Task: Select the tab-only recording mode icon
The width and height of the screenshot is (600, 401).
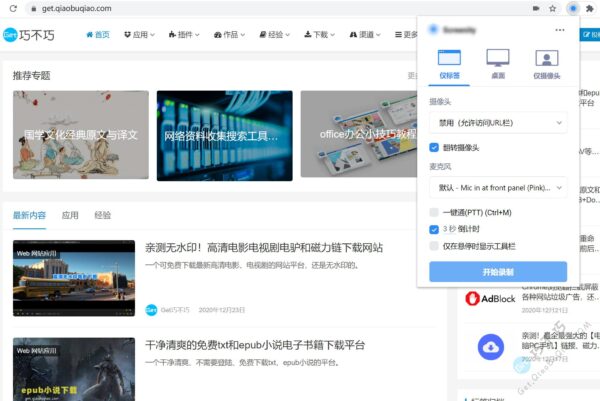Action: point(449,60)
